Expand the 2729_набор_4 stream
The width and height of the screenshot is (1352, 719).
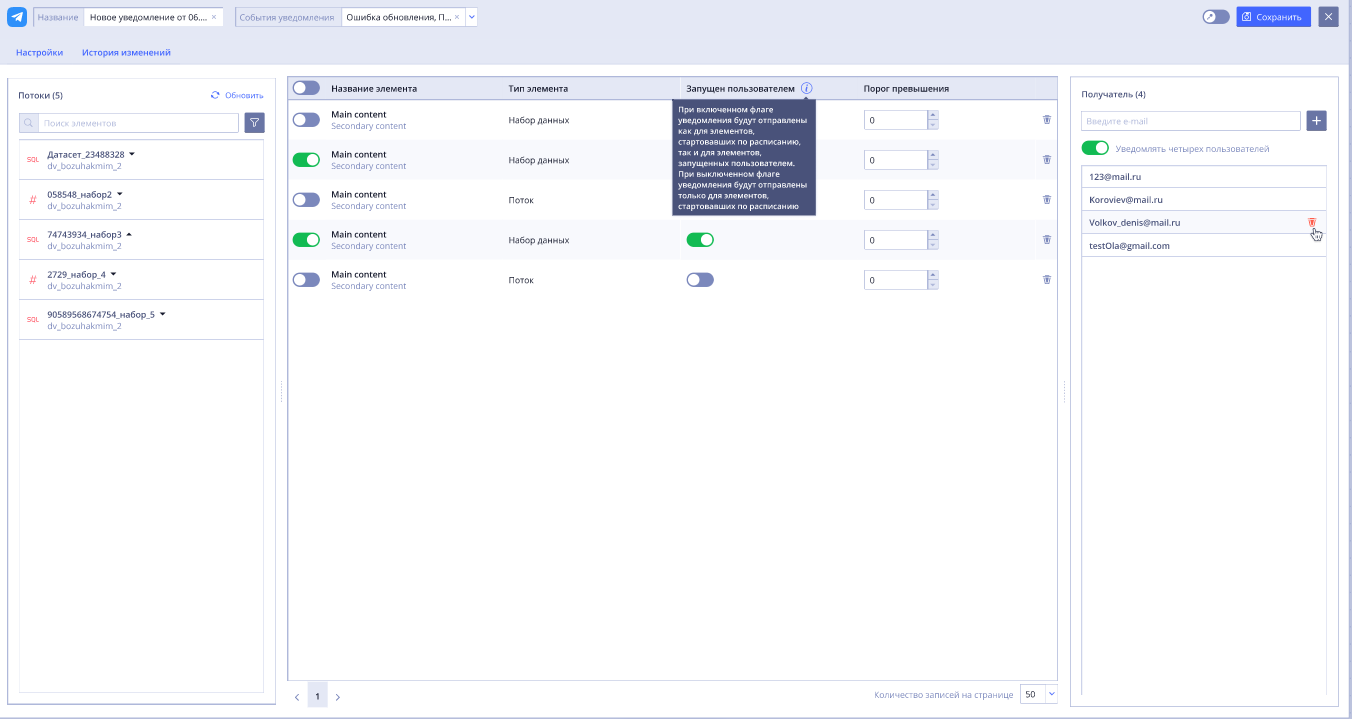tap(113, 274)
